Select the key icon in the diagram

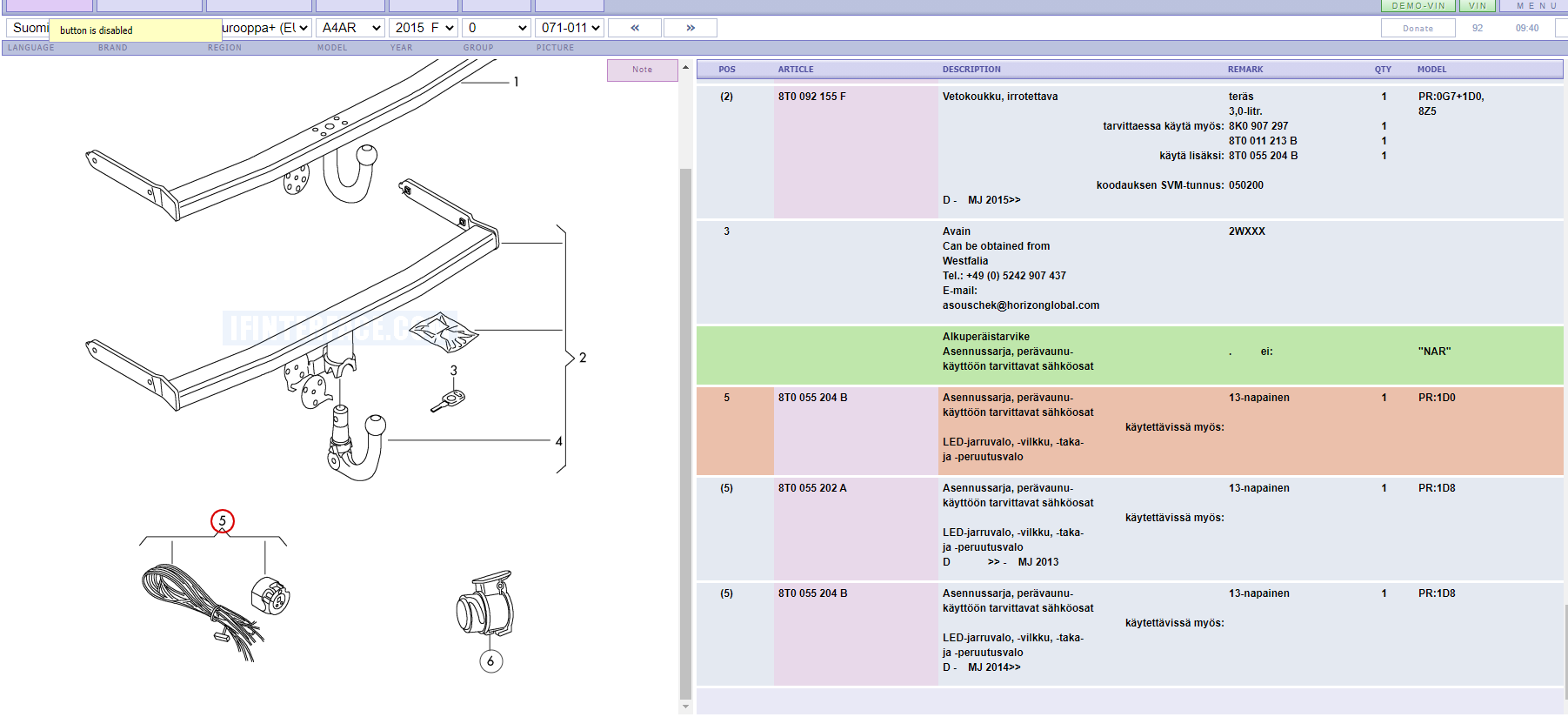point(449,400)
